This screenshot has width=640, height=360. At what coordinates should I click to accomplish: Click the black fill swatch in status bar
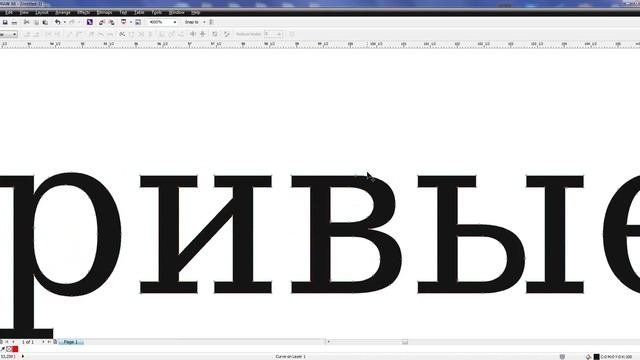tap(596, 357)
